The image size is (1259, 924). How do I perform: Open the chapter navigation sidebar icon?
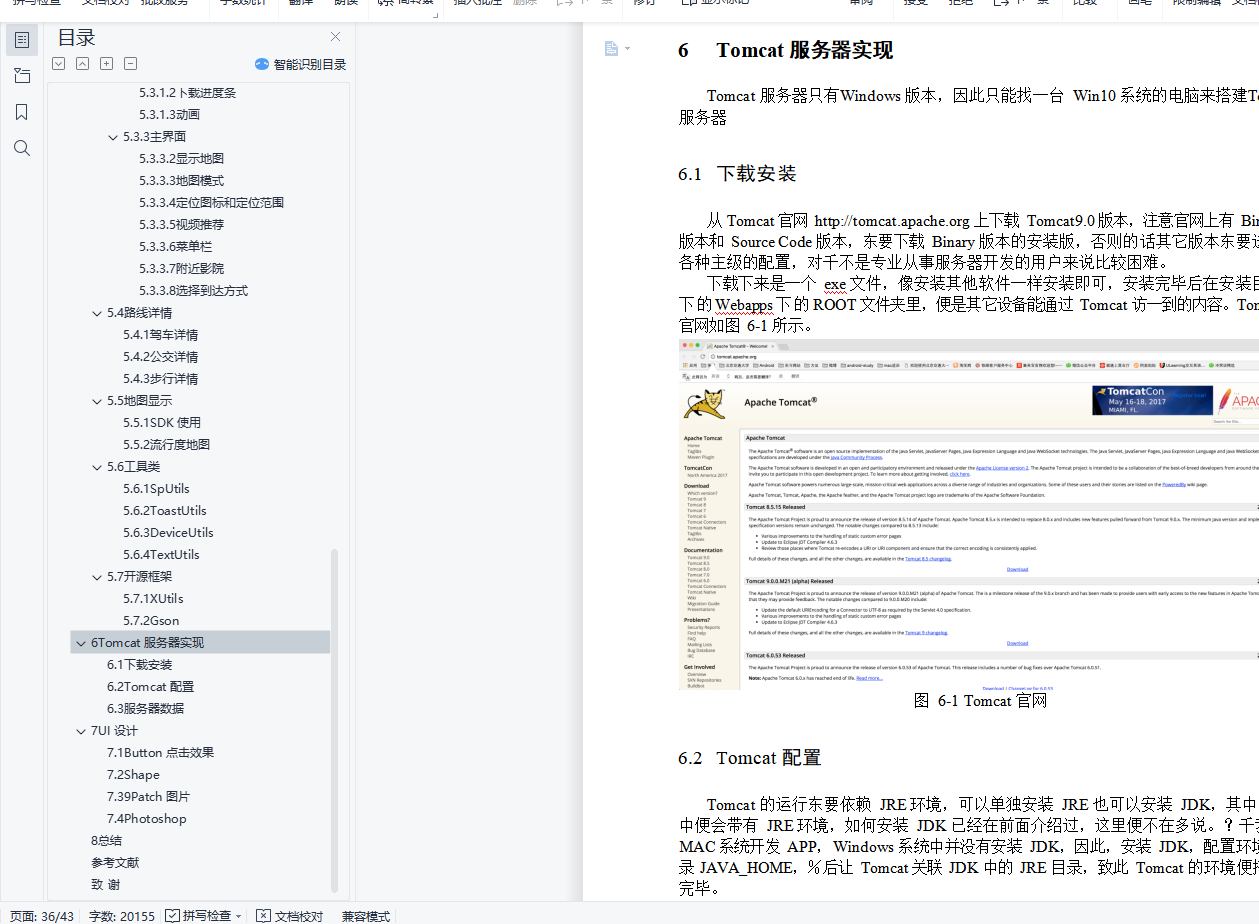click(x=21, y=76)
